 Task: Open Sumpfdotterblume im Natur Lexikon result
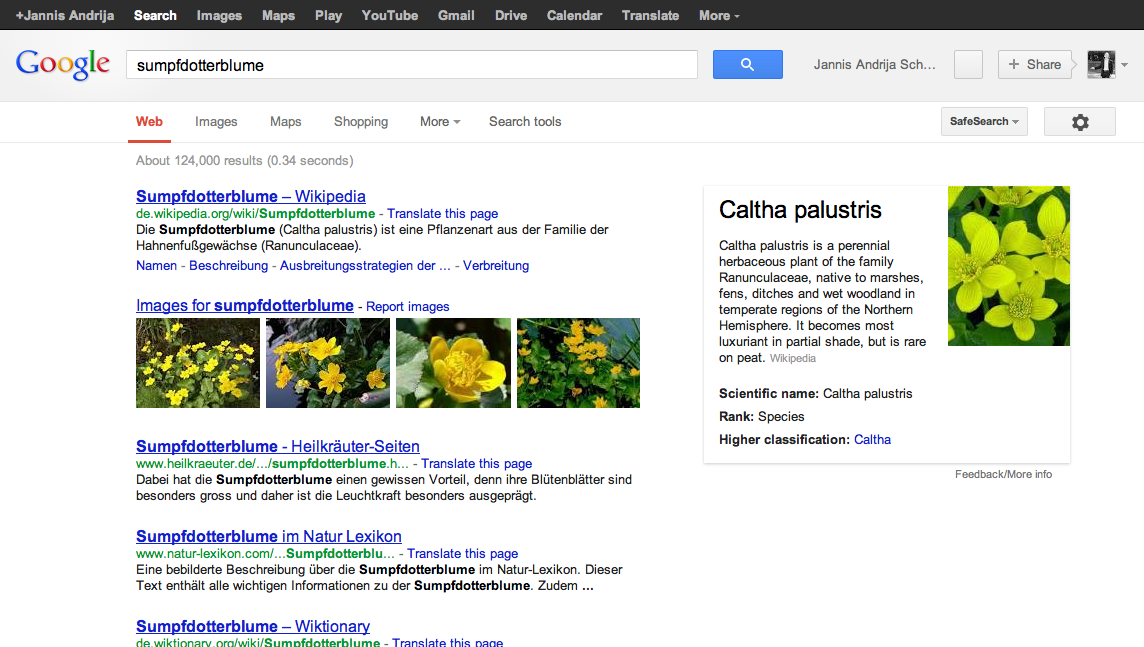pos(268,537)
